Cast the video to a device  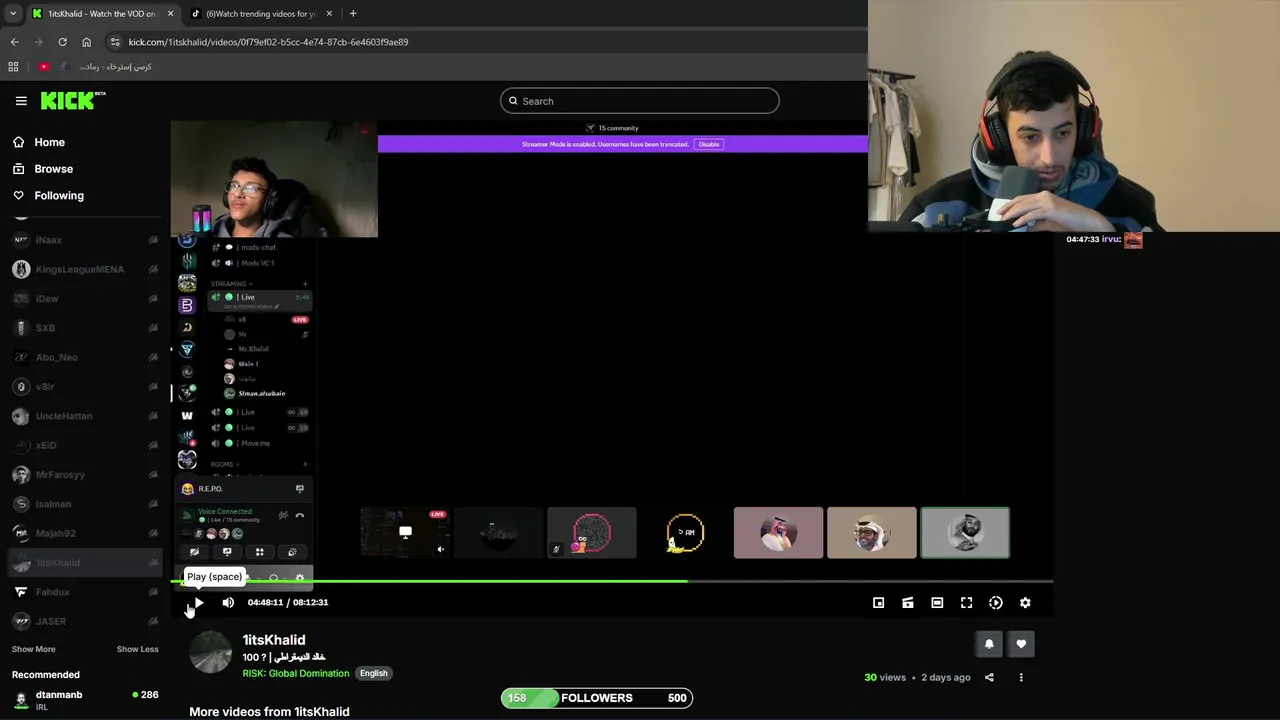pyautogui.click(x=907, y=603)
